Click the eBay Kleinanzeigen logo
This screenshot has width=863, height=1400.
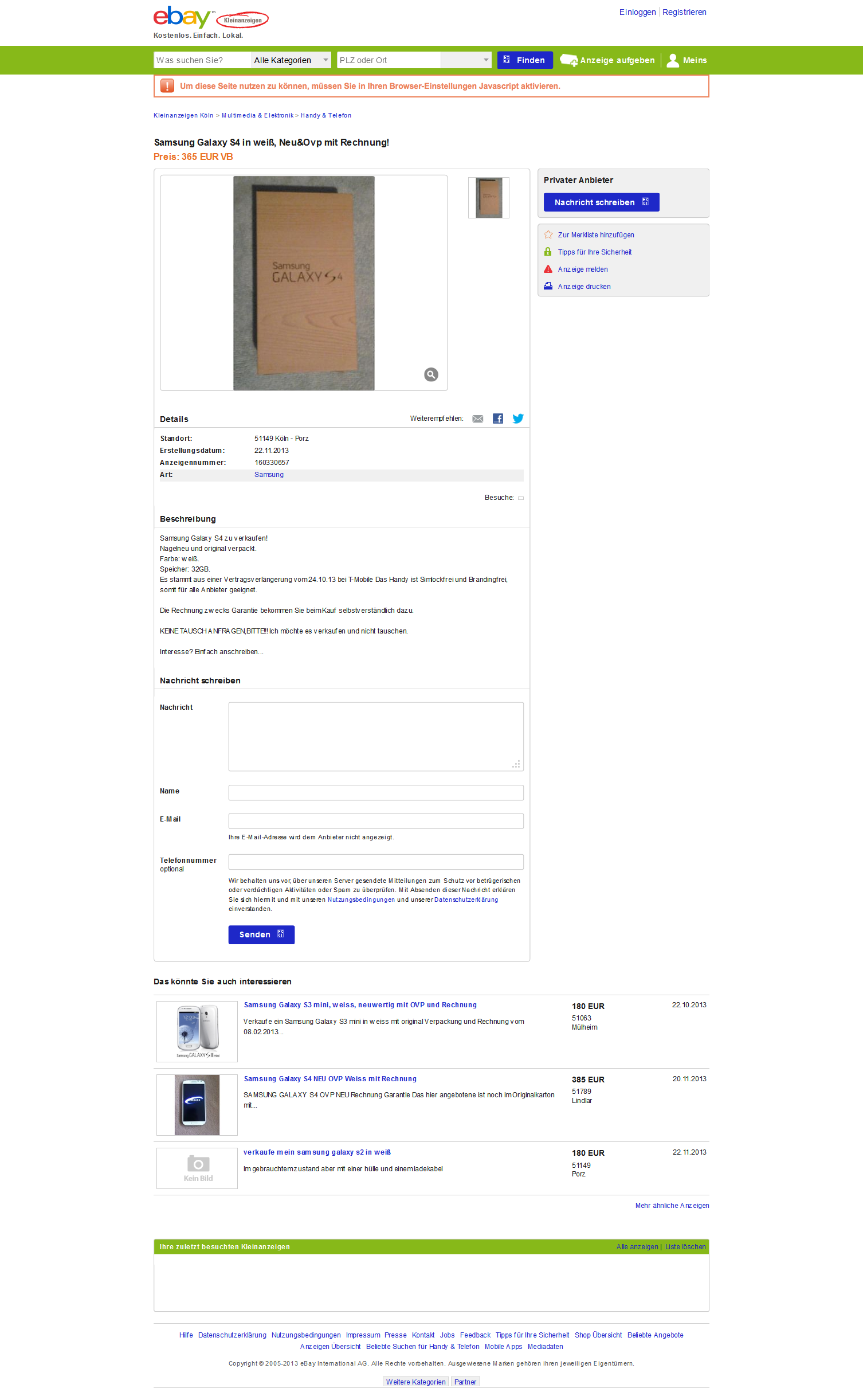[x=211, y=18]
